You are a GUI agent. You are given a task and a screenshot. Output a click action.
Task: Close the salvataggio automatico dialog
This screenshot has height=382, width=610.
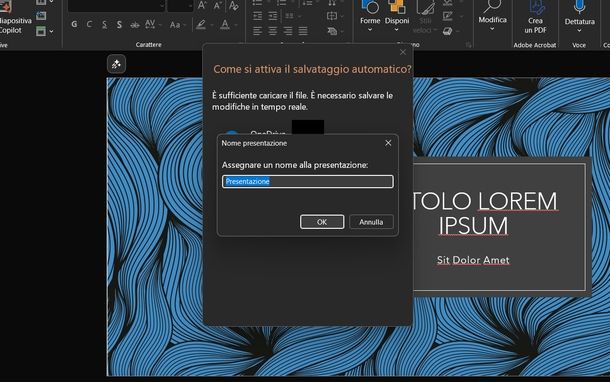(403, 52)
